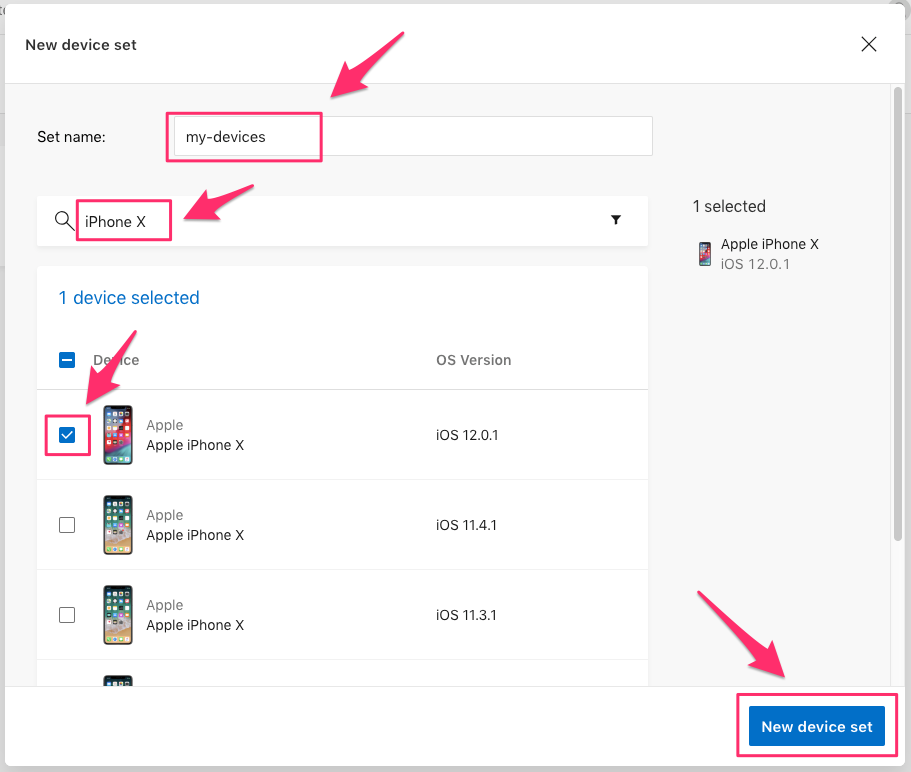
Task: Focus the Set name input field
Action: 410,136
